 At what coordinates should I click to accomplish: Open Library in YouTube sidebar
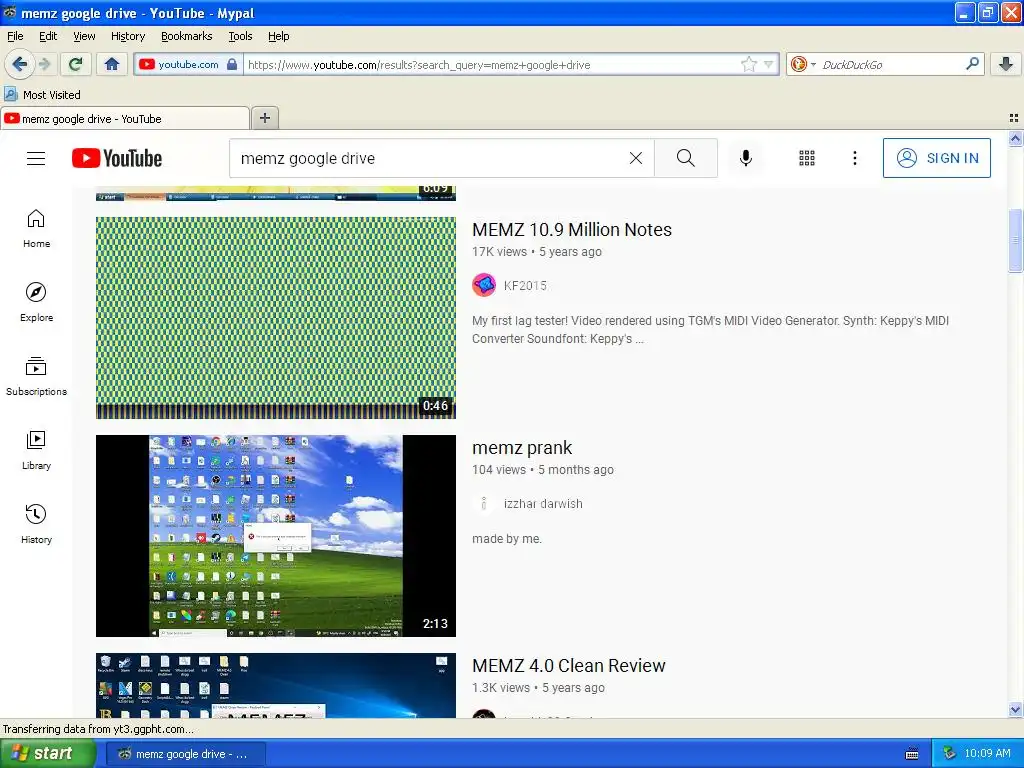tap(37, 451)
